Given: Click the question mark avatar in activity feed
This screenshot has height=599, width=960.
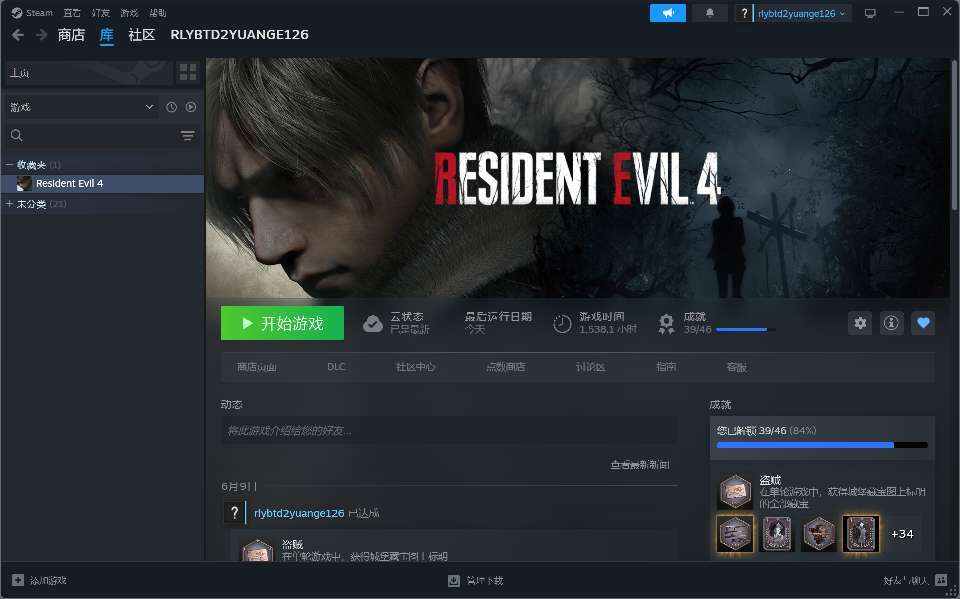Looking at the screenshot, I should click(234, 513).
